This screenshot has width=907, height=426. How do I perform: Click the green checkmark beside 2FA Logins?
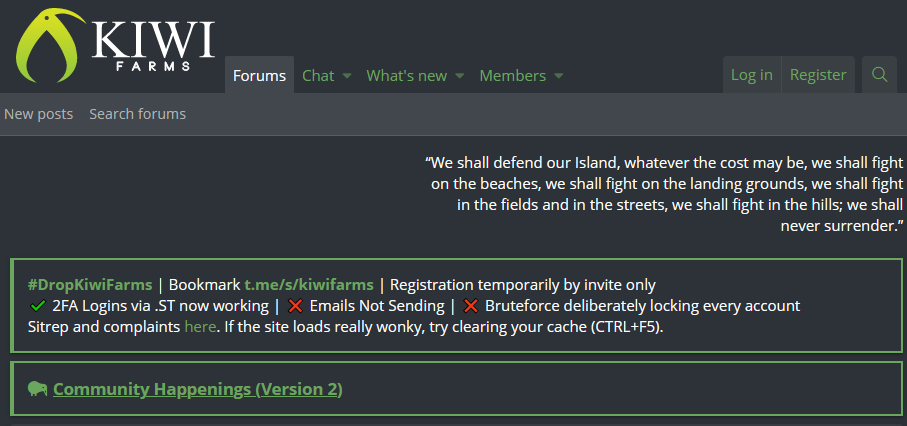coord(38,306)
